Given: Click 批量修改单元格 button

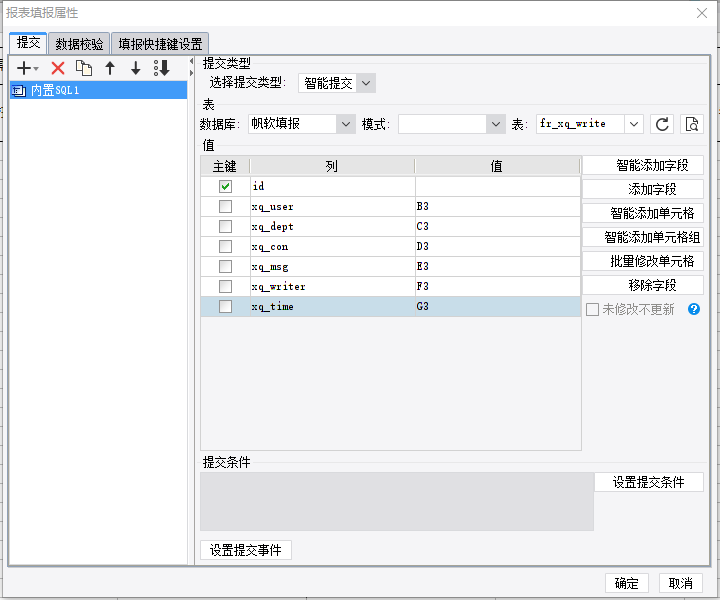Looking at the screenshot, I should point(643,261).
